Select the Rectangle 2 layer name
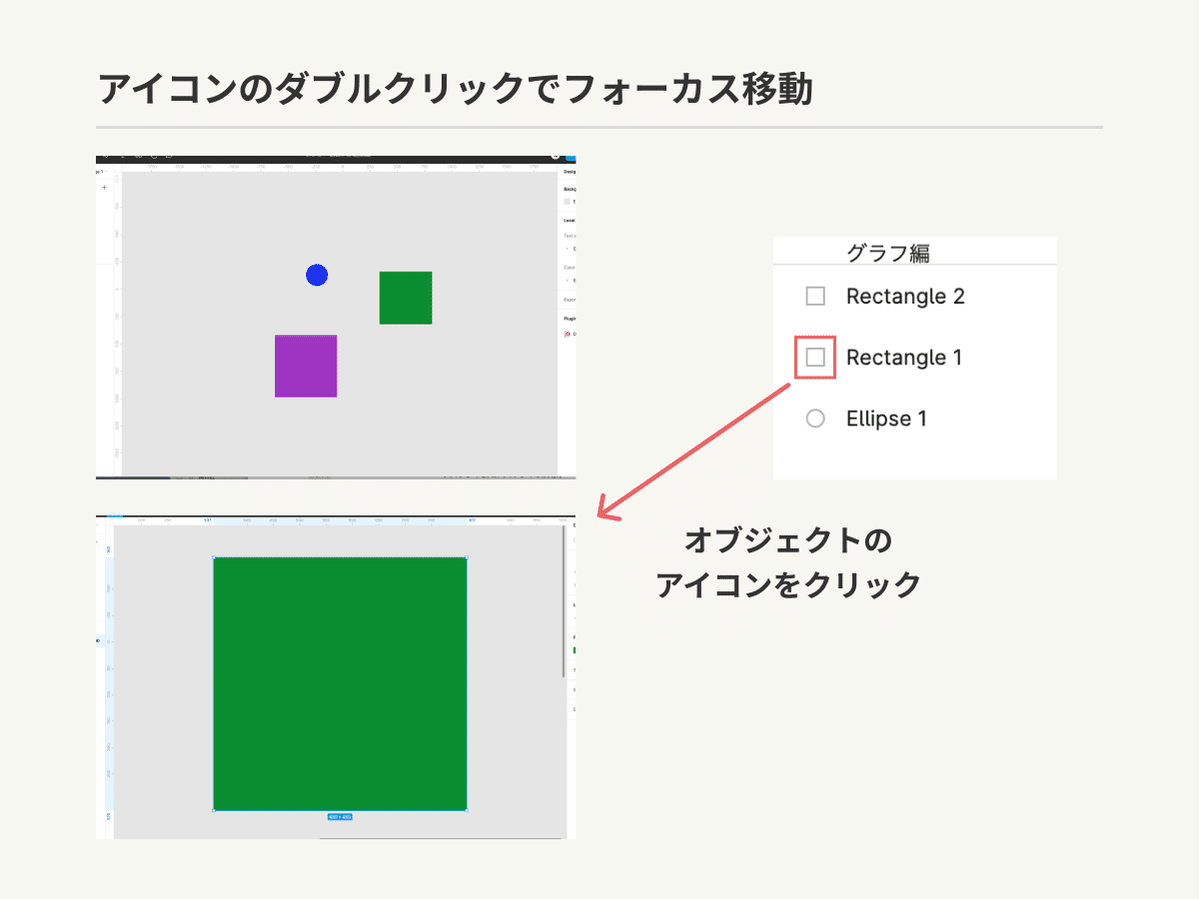 [x=905, y=296]
